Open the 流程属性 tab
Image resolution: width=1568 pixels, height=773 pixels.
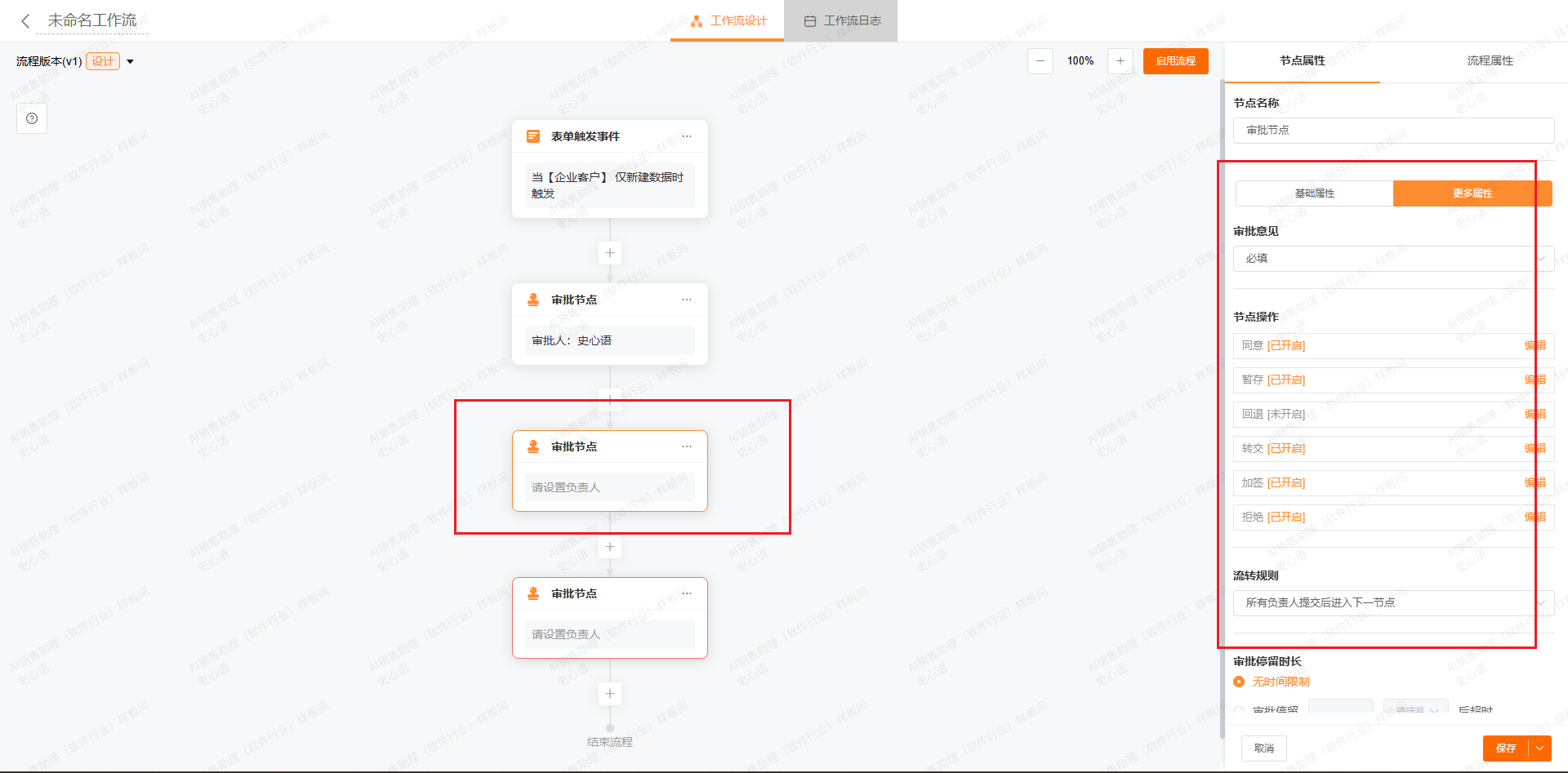[x=1490, y=61]
